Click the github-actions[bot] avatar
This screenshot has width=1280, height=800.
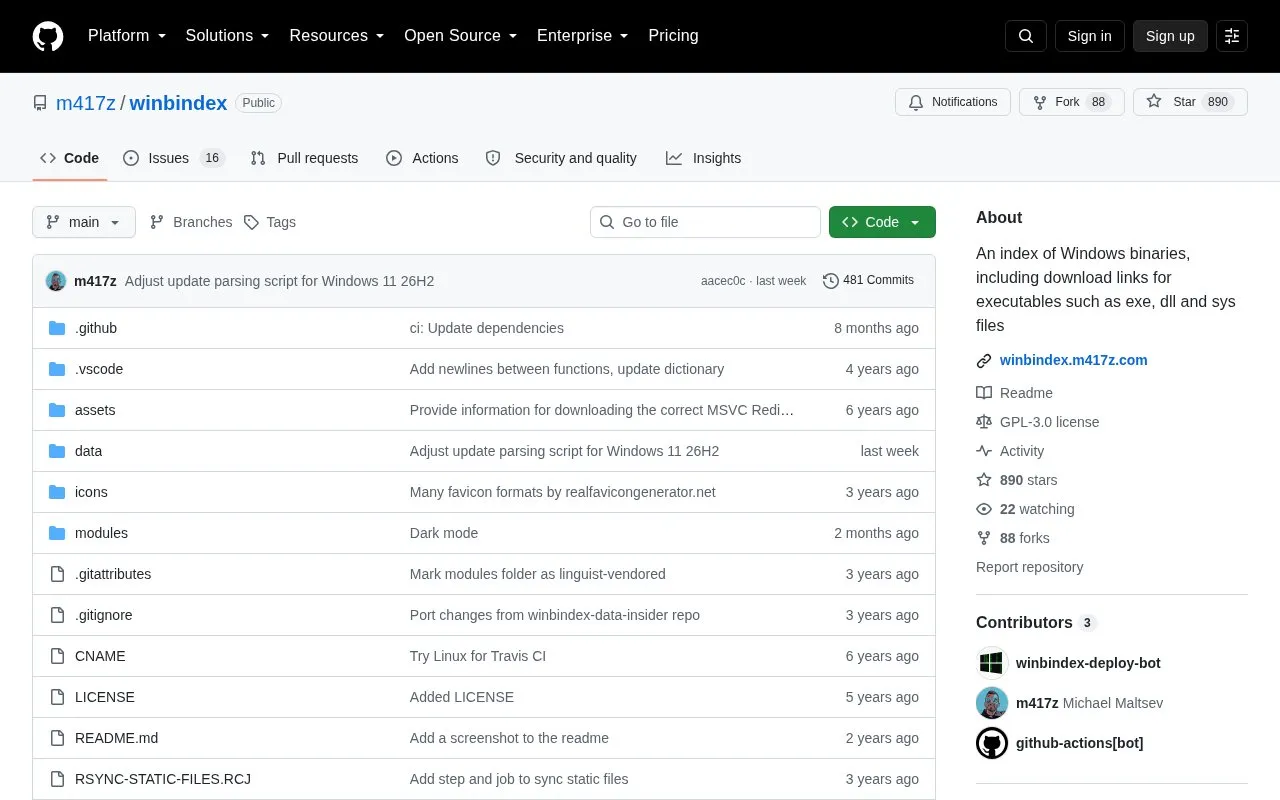[x=992, y=743]
